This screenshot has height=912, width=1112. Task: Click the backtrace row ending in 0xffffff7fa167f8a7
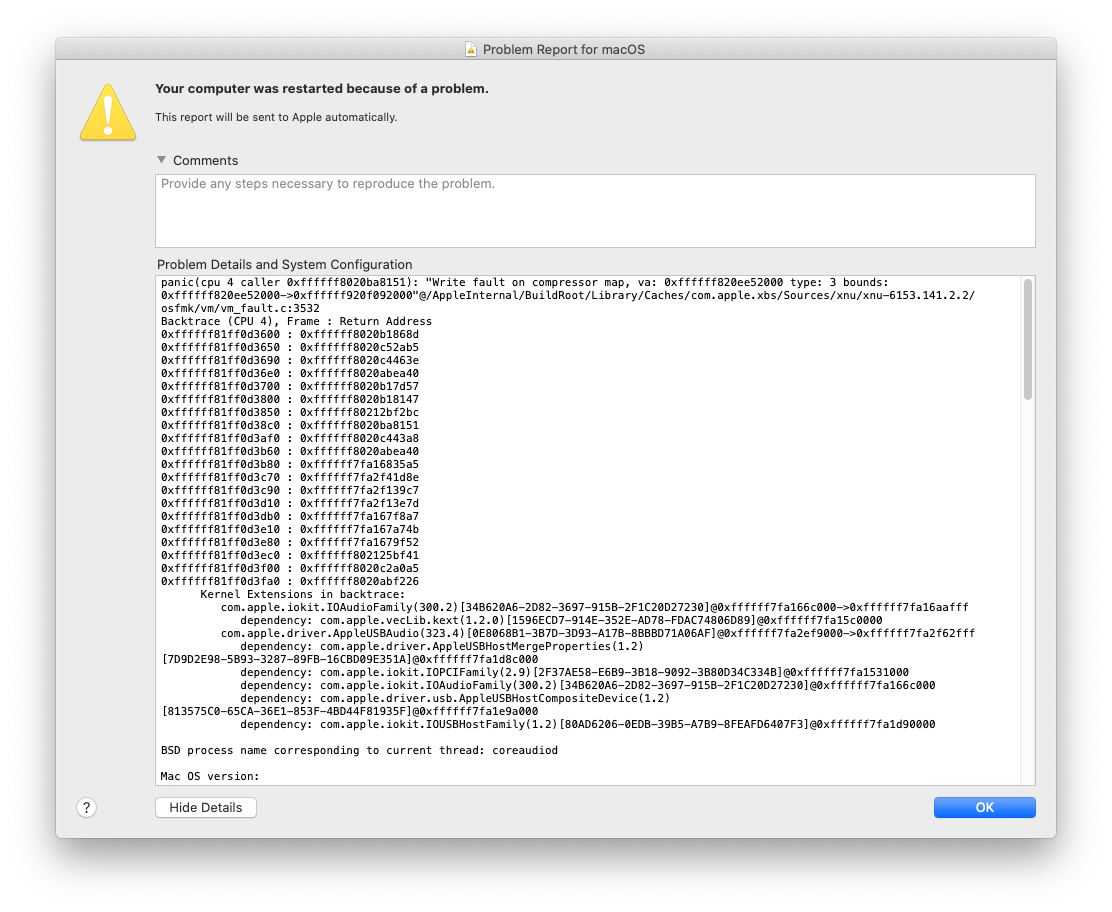coord(290,516)
